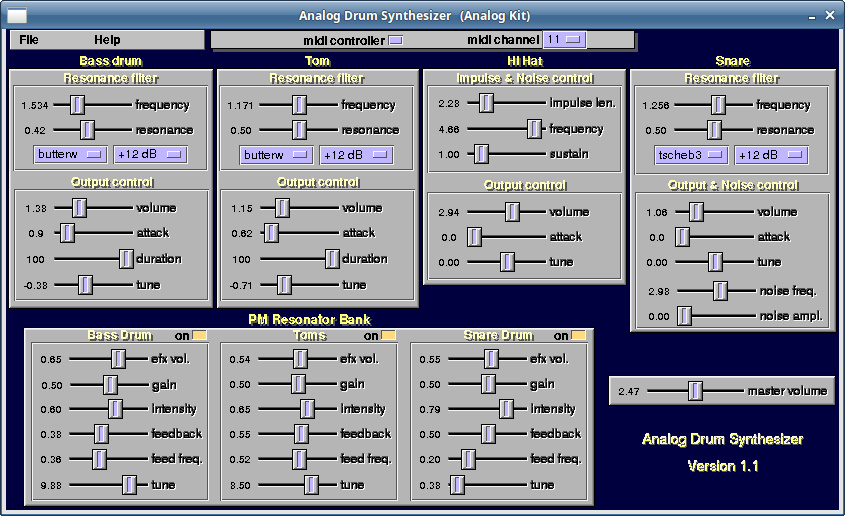Click Tom frequency slider handle
The image size is (845, 516).
coord(299,105)
